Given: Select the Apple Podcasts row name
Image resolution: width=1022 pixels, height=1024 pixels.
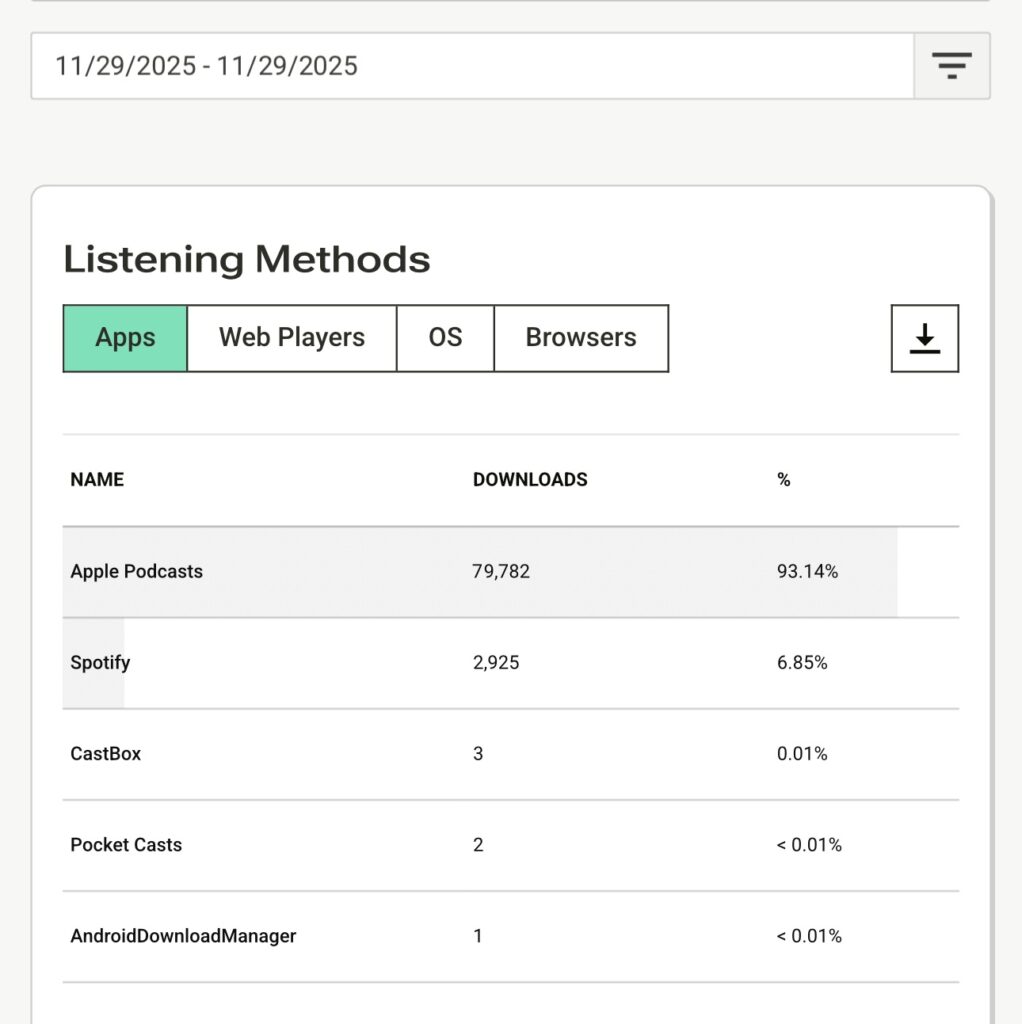Looking at the screenshot, I should click(x=136, y=572).
